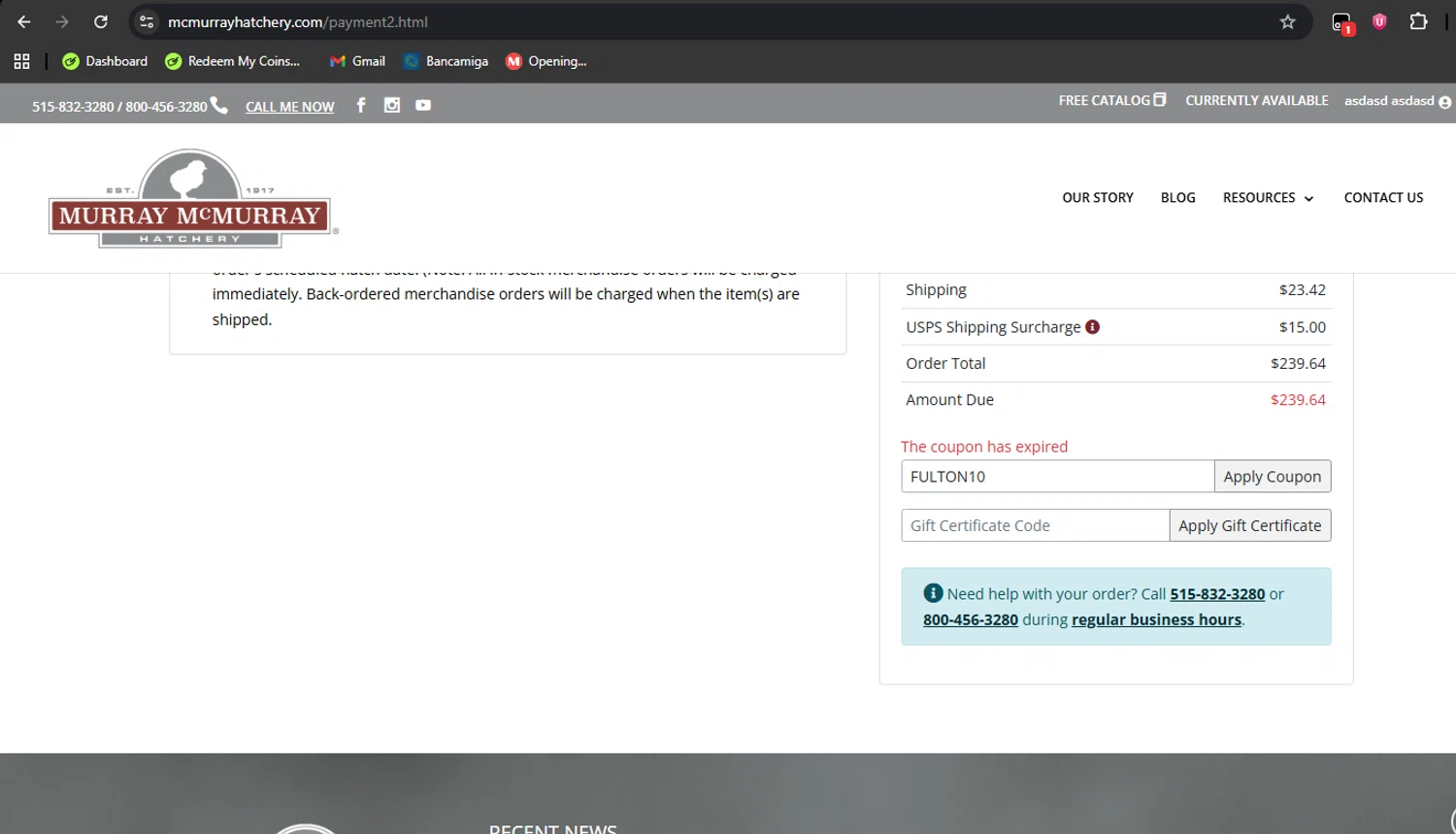Call the 515-832-3280 help link
This screenshot has width=1456, height=834.
pos(1217,594)
